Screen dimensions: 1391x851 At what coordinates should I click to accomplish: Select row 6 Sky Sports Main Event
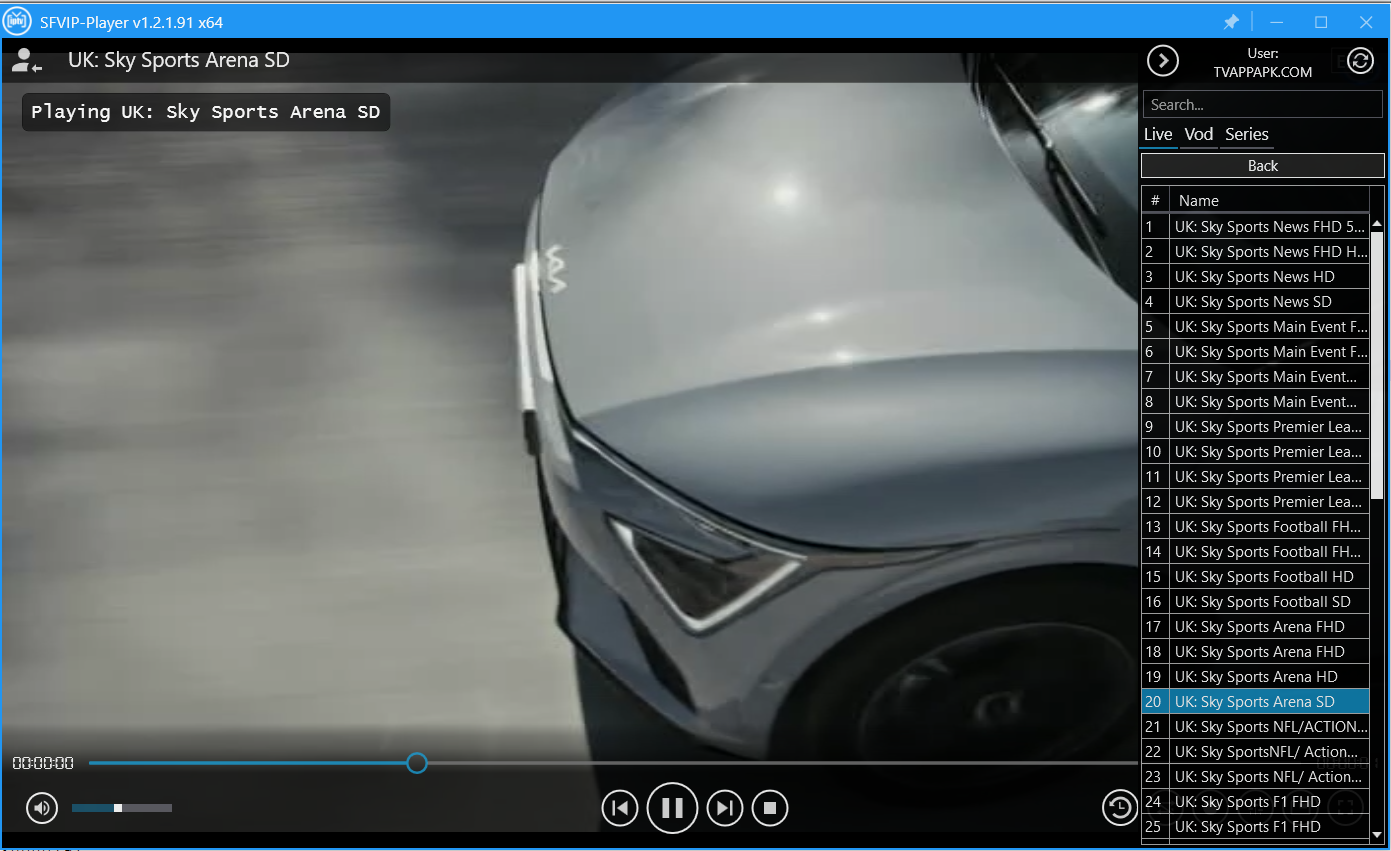pyautogui.click(x=1256, y=352)
